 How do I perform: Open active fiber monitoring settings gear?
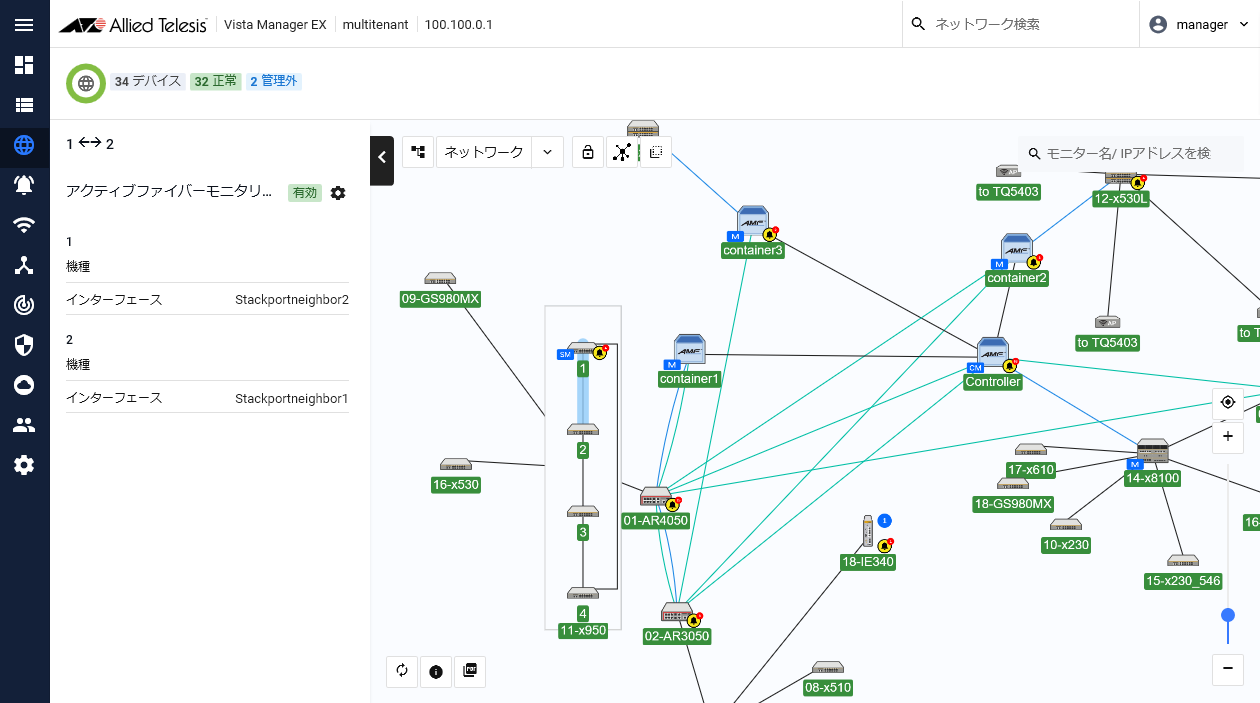coord(338,193)
